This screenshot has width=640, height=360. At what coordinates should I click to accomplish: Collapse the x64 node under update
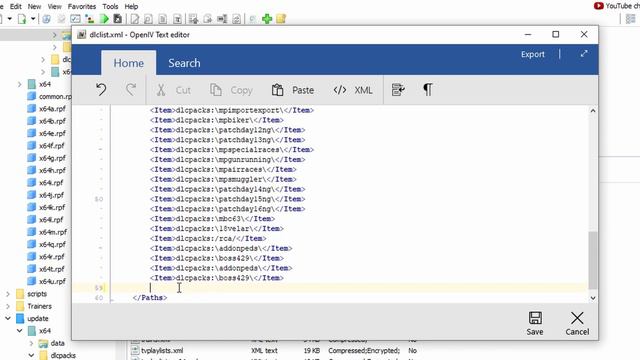(19, 331)
